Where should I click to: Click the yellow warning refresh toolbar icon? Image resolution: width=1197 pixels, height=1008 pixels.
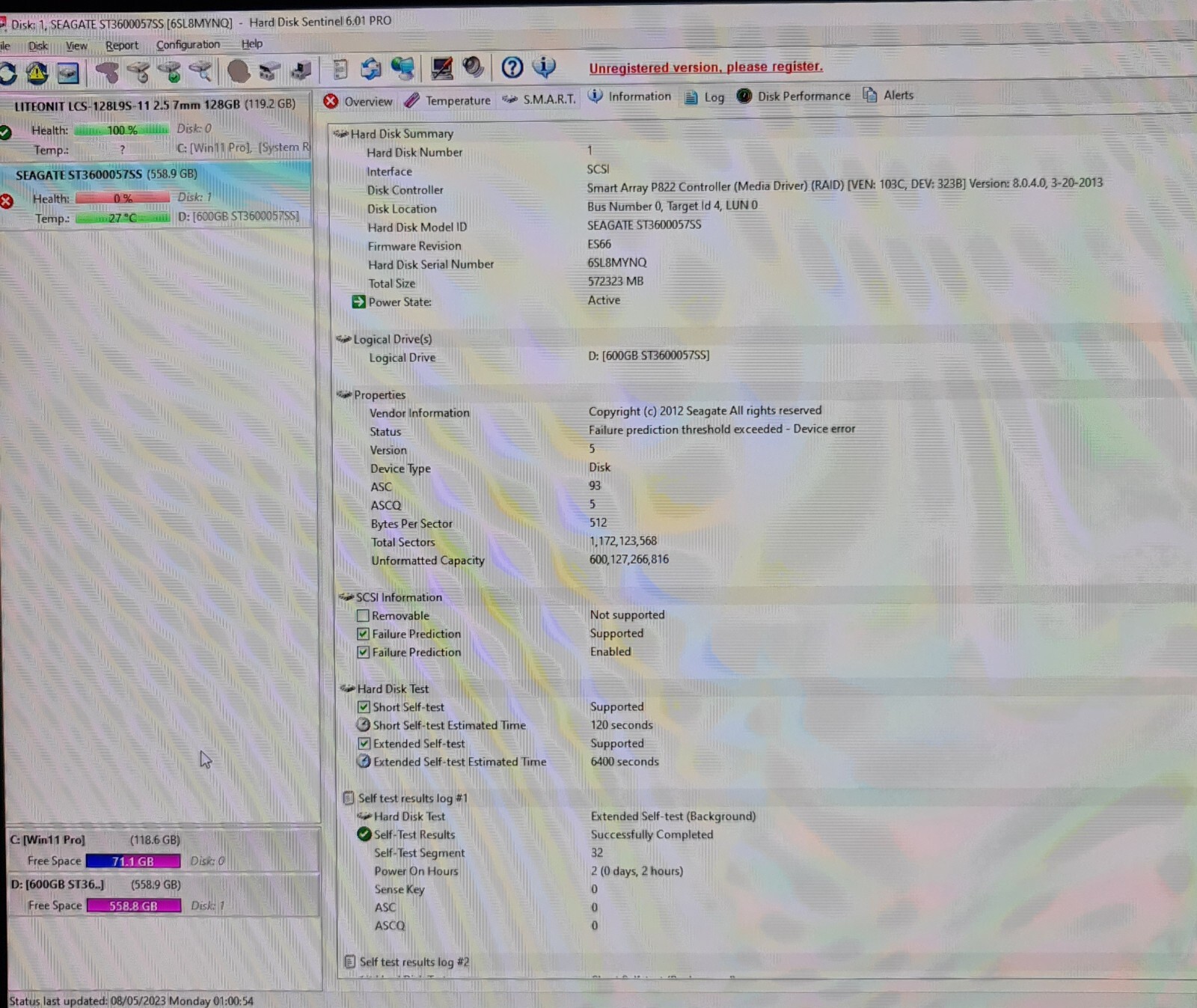pos(37,73)
